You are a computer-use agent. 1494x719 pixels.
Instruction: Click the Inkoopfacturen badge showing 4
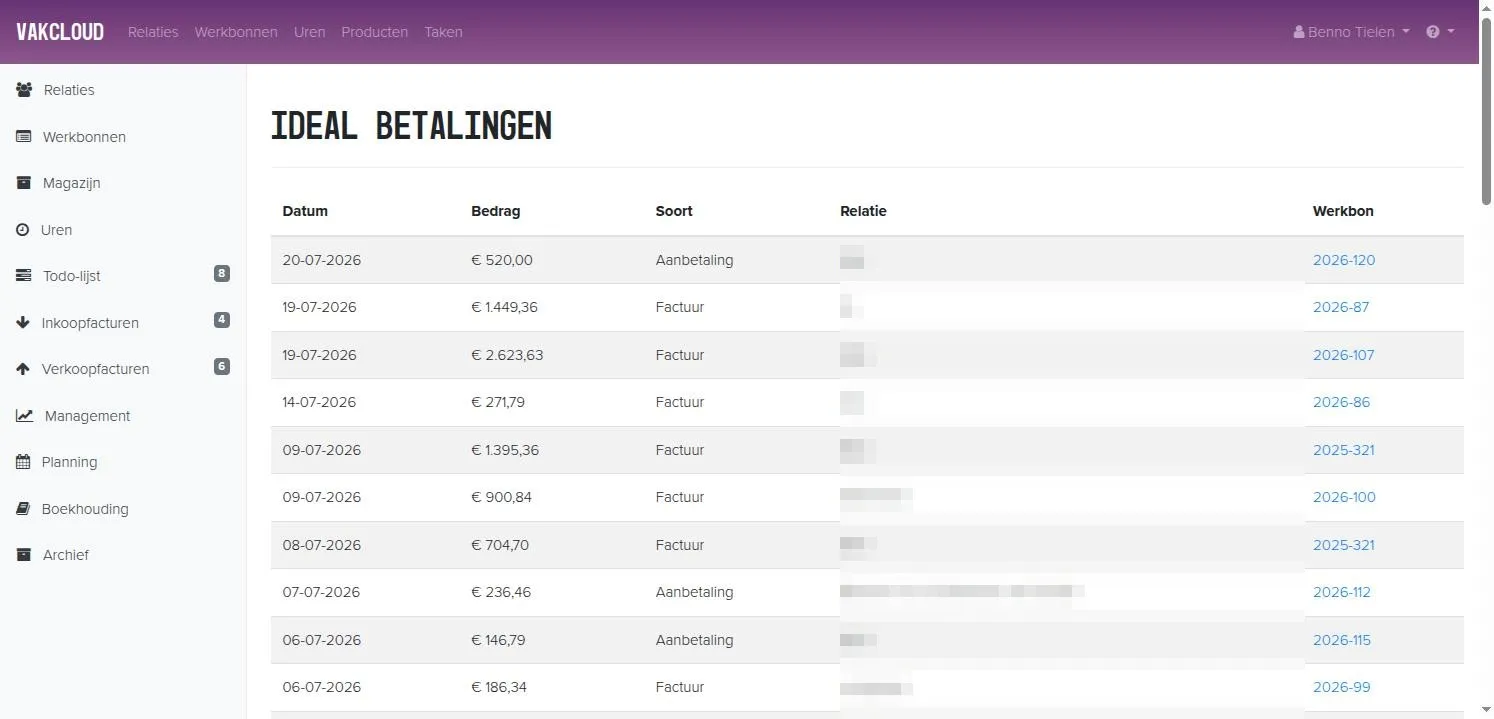pyautogui.click(x=222, y=320)
